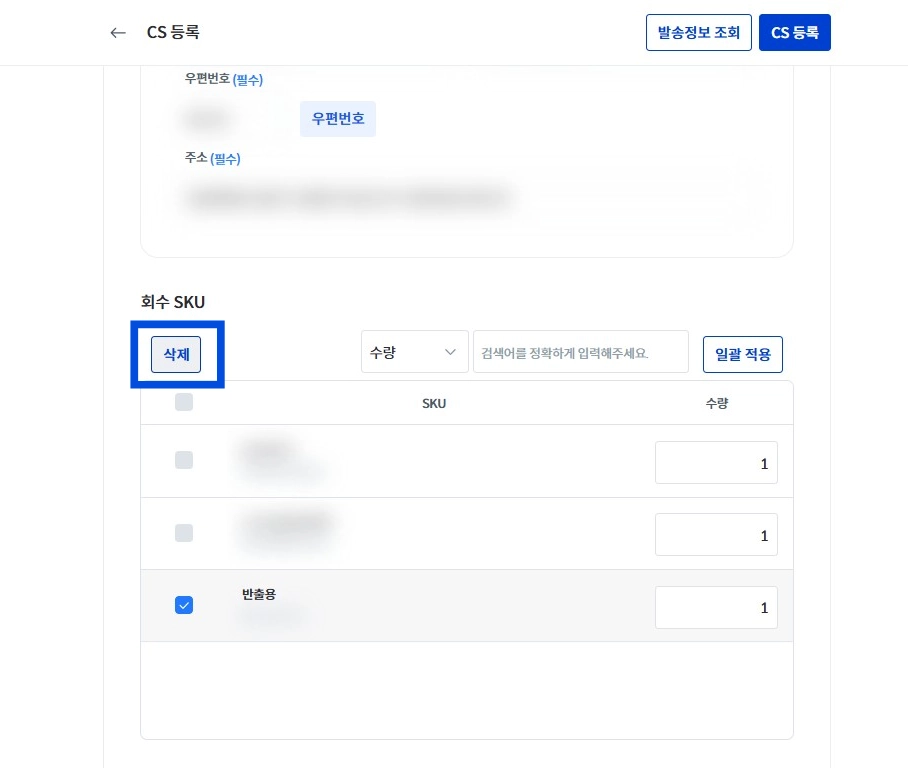Click the SKU column header
The width and height of the screenshot is (908, 768).
(x=434, y=404)
